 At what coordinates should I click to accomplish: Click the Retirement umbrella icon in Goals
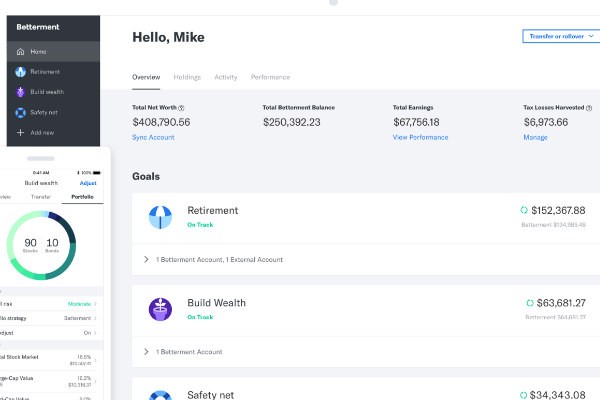[x=160, y=216]
